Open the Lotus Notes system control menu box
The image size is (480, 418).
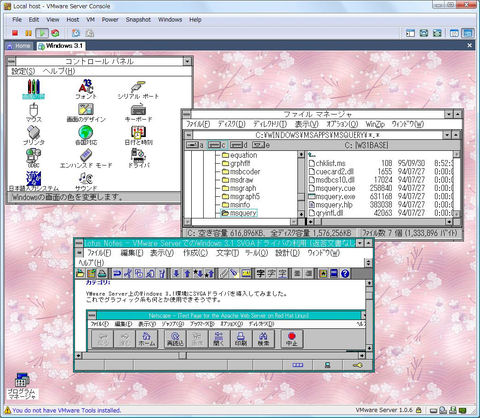[x=79, y=243]
